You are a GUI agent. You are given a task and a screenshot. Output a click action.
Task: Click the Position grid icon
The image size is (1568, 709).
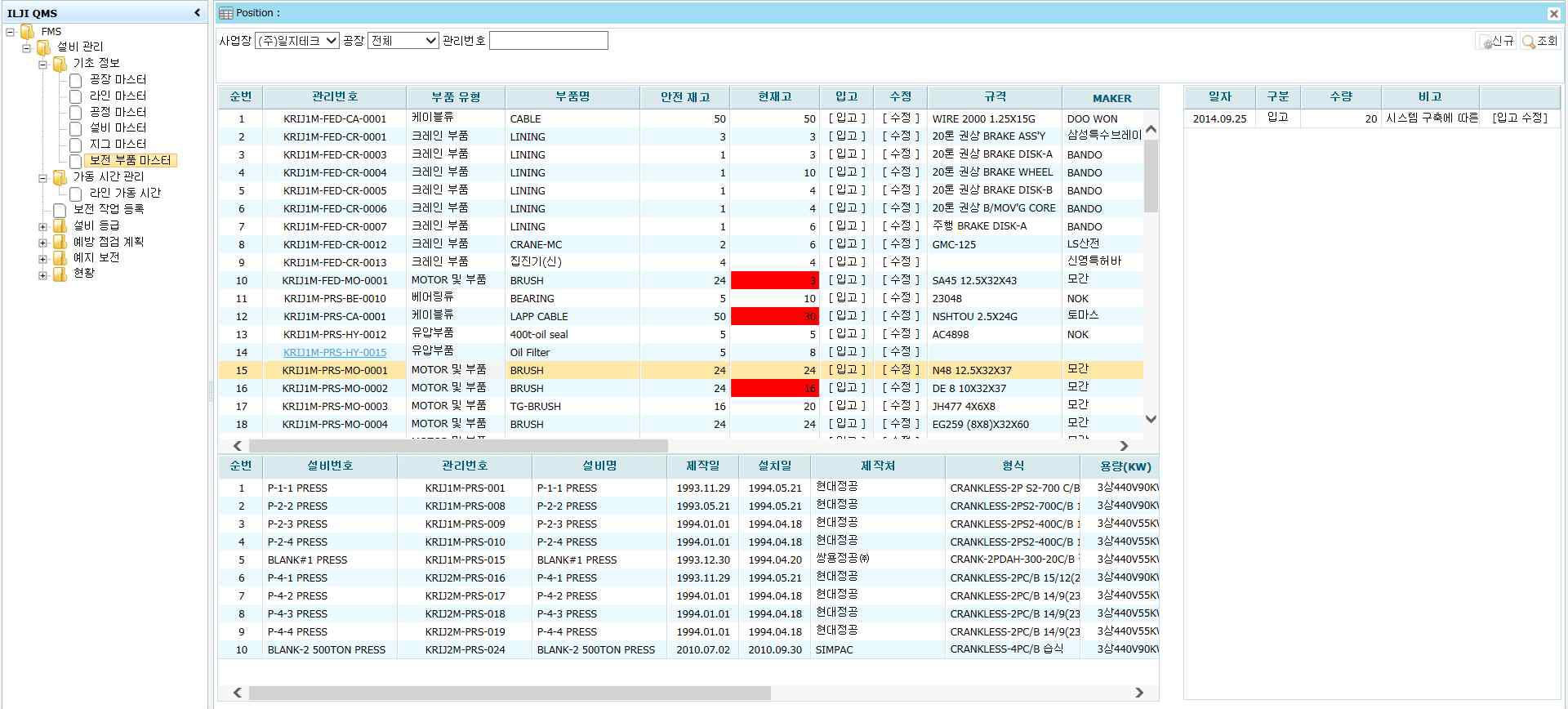click(226, 13)
